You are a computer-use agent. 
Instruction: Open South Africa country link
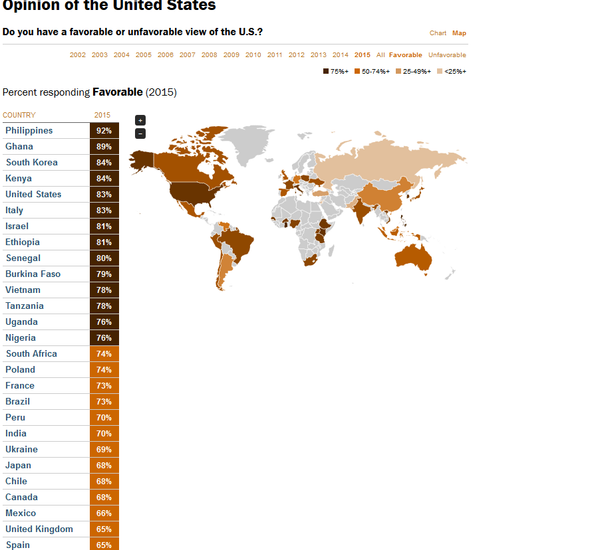tap(31, 354)
